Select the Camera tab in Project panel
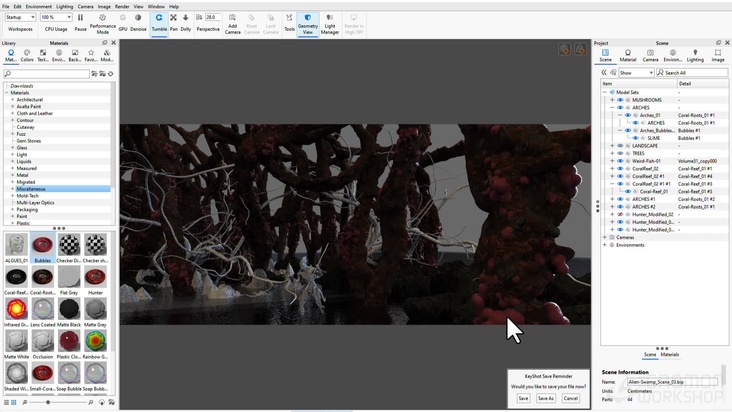Image resolution: width=732 pixels, height=412 pixels. [650, 56]
